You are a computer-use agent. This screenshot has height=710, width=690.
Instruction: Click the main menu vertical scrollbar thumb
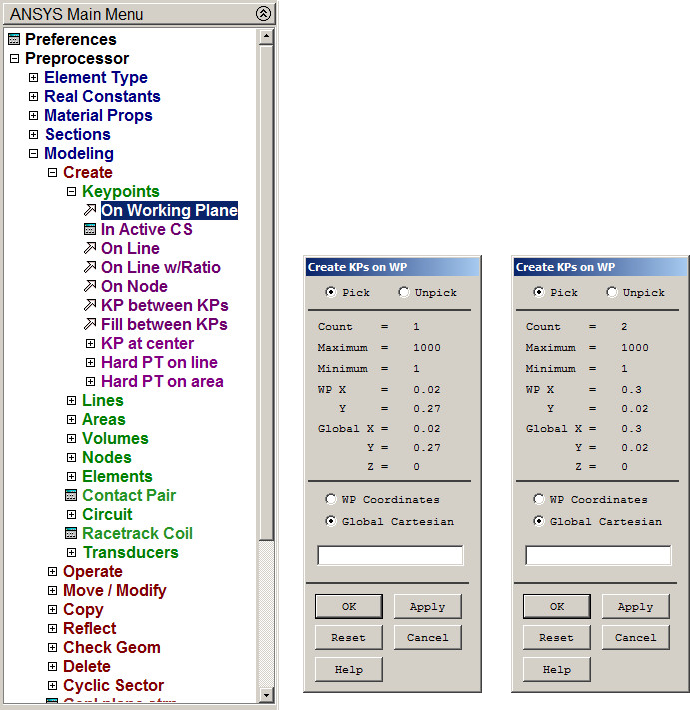pos(266,292)
